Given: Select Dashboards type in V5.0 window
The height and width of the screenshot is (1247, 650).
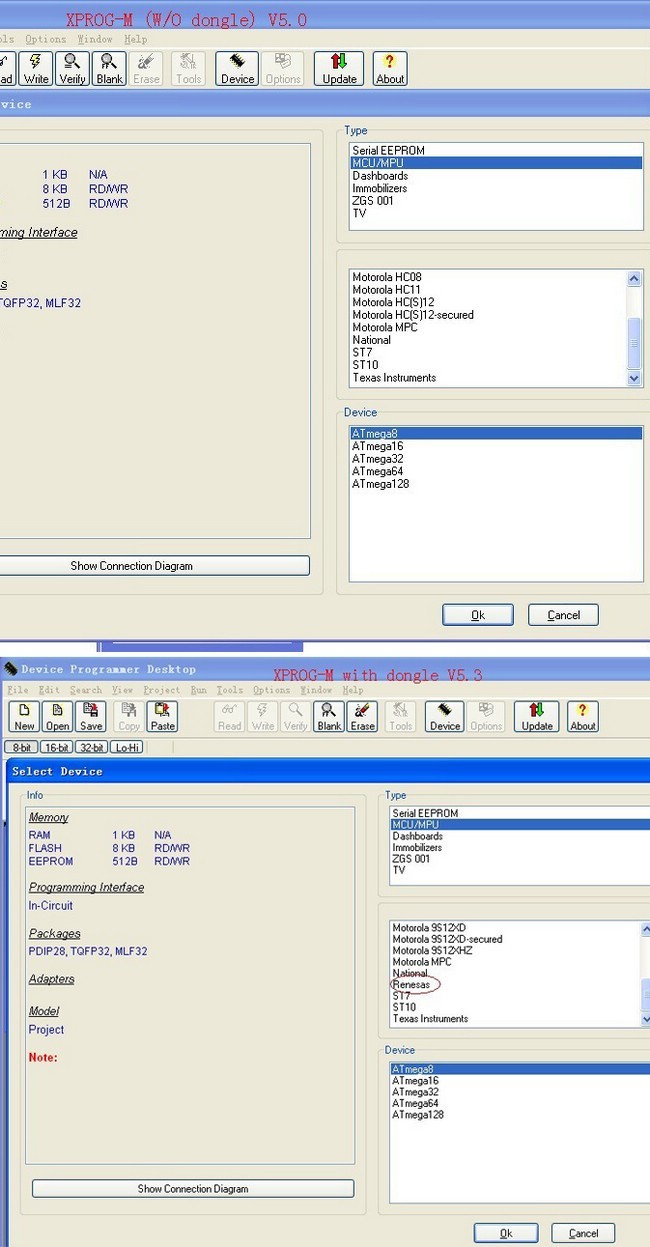Looking at the screenshot, I should [x=495, y=176].
